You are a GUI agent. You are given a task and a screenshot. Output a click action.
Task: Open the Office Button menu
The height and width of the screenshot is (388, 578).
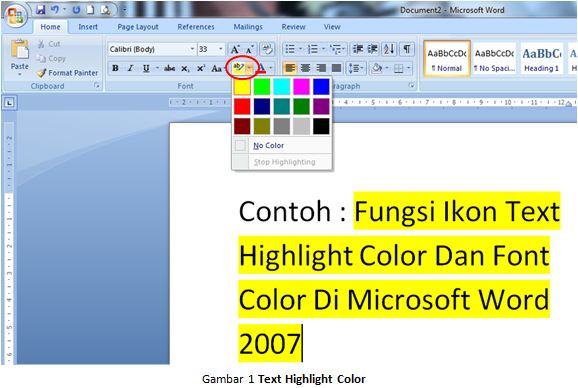pyautogui.click(x=15, y=15)
